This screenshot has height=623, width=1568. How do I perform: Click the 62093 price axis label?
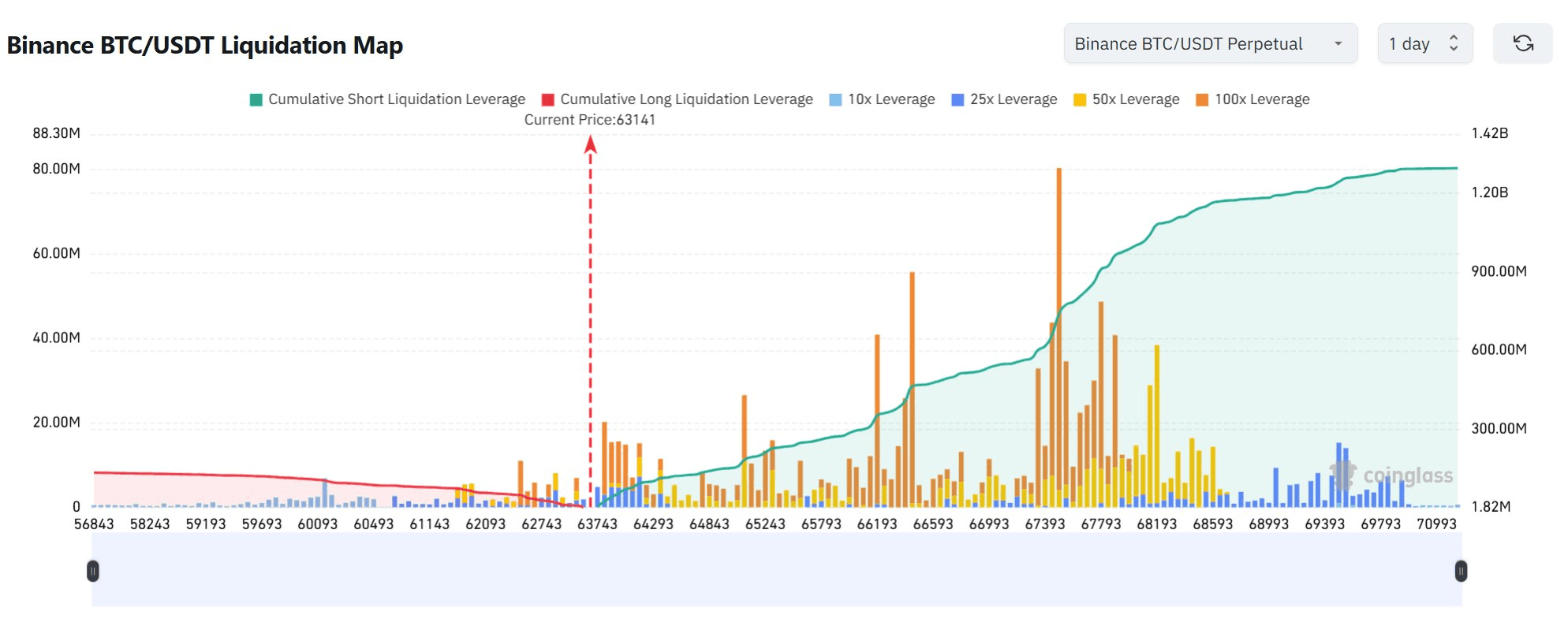(486, 524)
